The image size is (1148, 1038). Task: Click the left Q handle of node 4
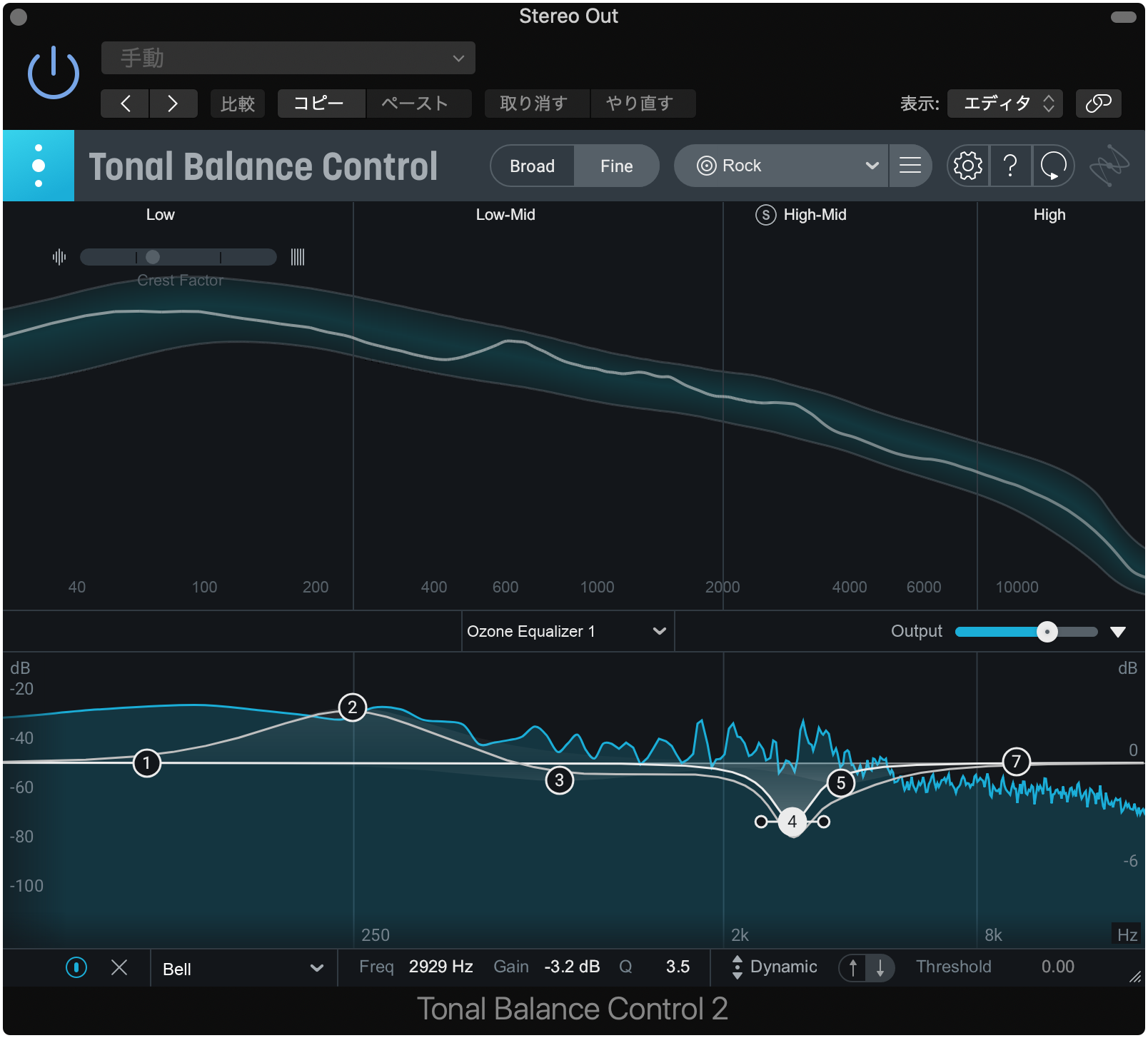761,822
